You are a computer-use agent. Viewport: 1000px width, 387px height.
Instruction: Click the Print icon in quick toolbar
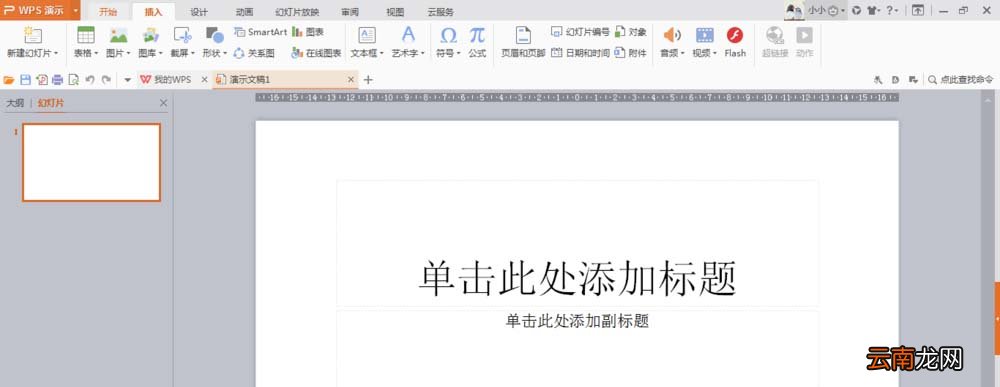57,80
